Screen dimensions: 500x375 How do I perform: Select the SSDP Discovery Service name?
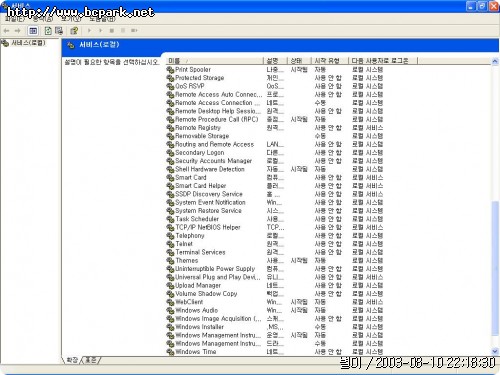click(209, 194)
